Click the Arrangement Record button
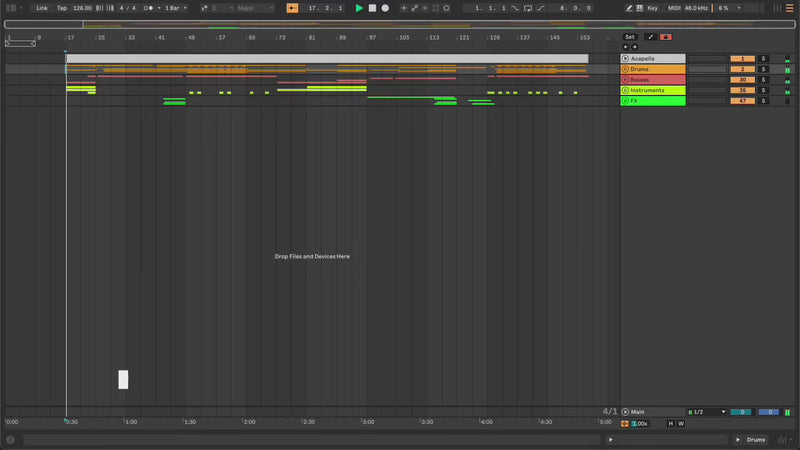This screenshot has width=800, height=450. tap(385, 8)
